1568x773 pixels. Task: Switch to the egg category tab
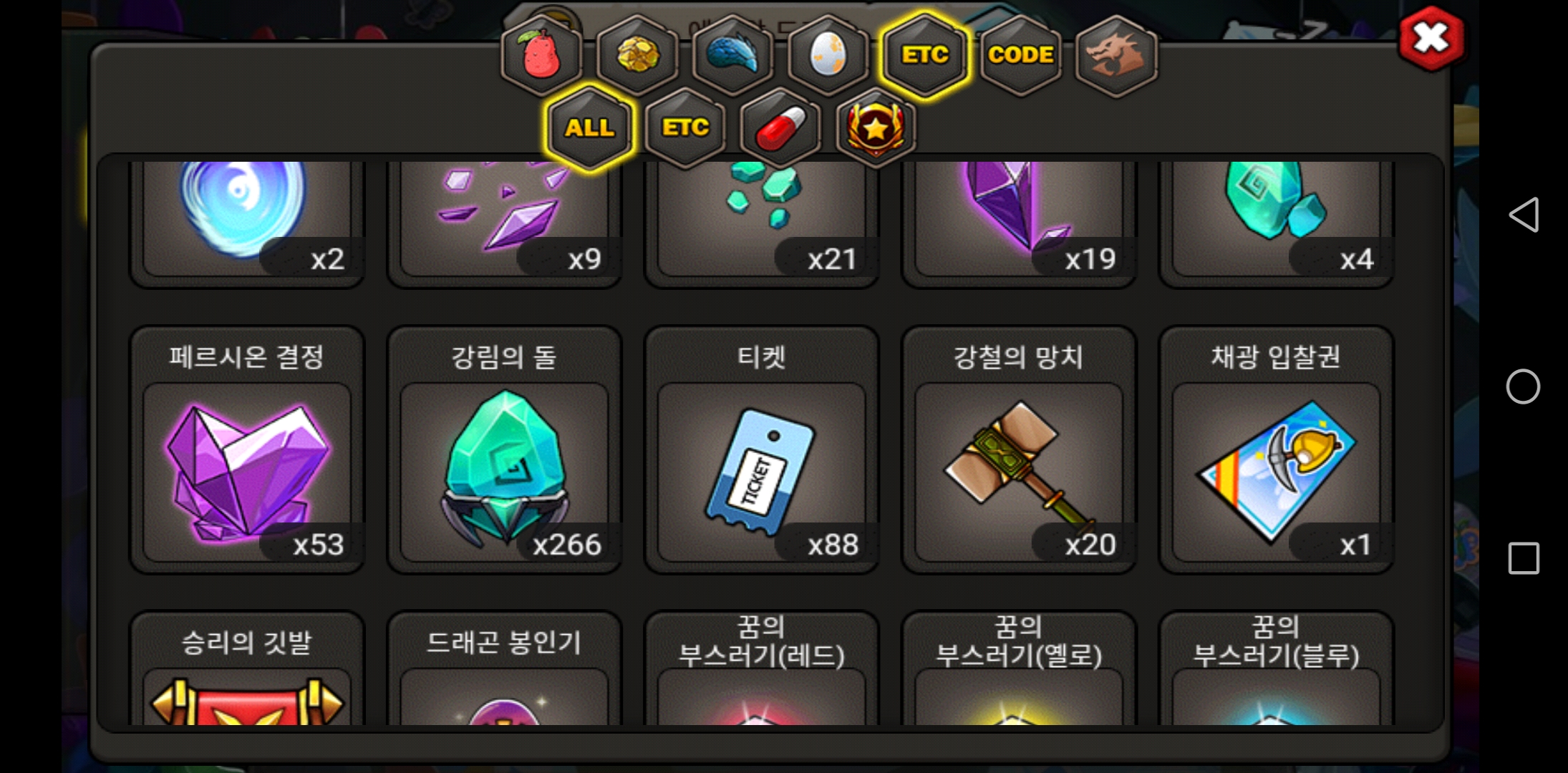(828, 54)
